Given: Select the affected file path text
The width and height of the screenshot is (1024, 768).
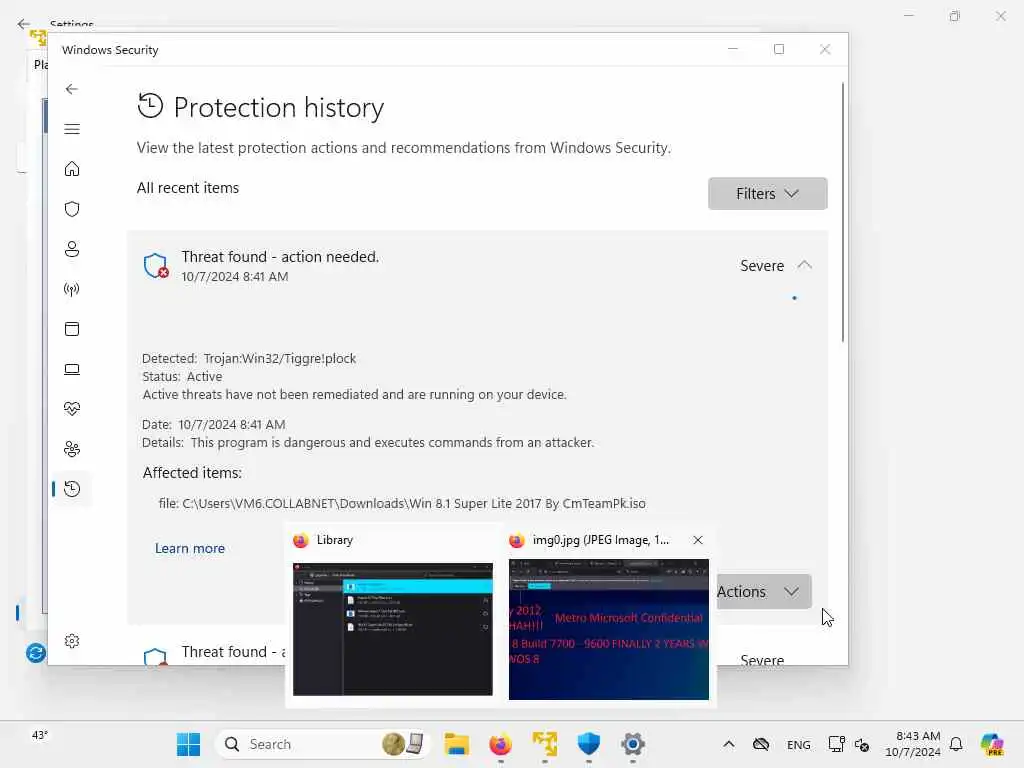Looking at the screenshot, I should click(x=402, y=504).
